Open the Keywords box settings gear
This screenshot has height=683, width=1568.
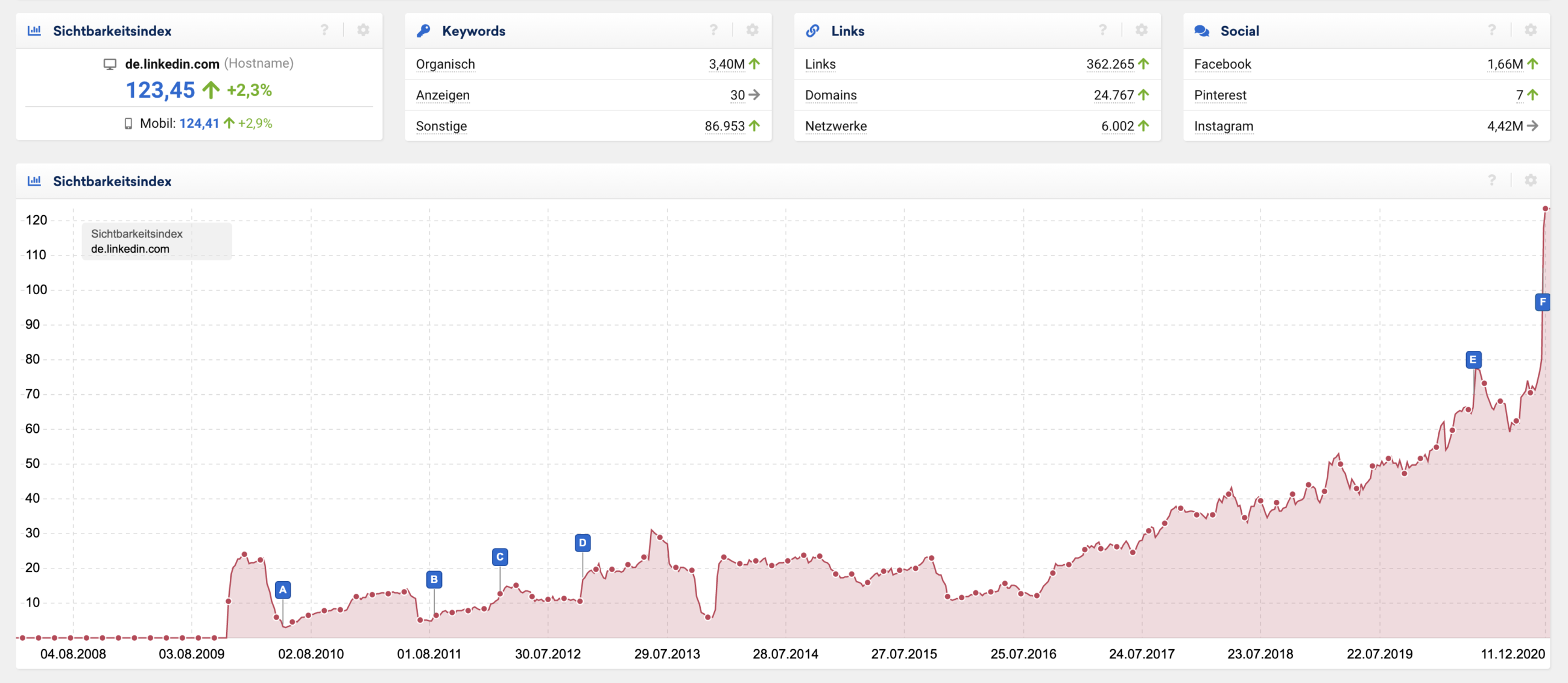(753, 30)
